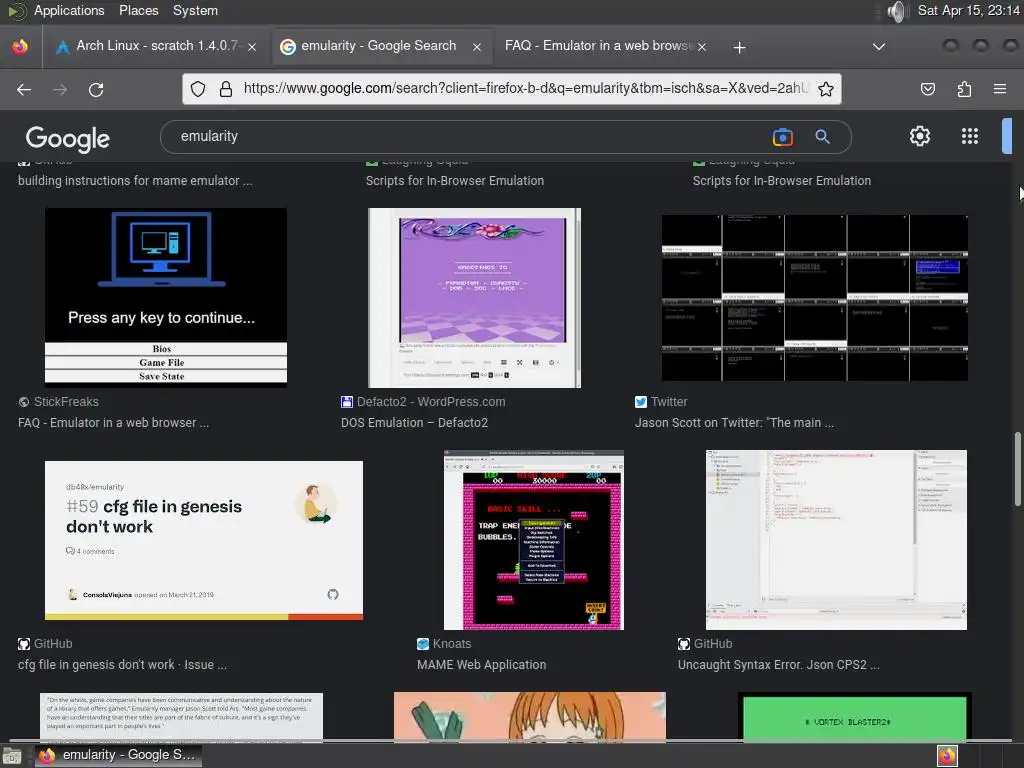Open MAME Web Application link
1024x768 pixels.
pos(481,665)
